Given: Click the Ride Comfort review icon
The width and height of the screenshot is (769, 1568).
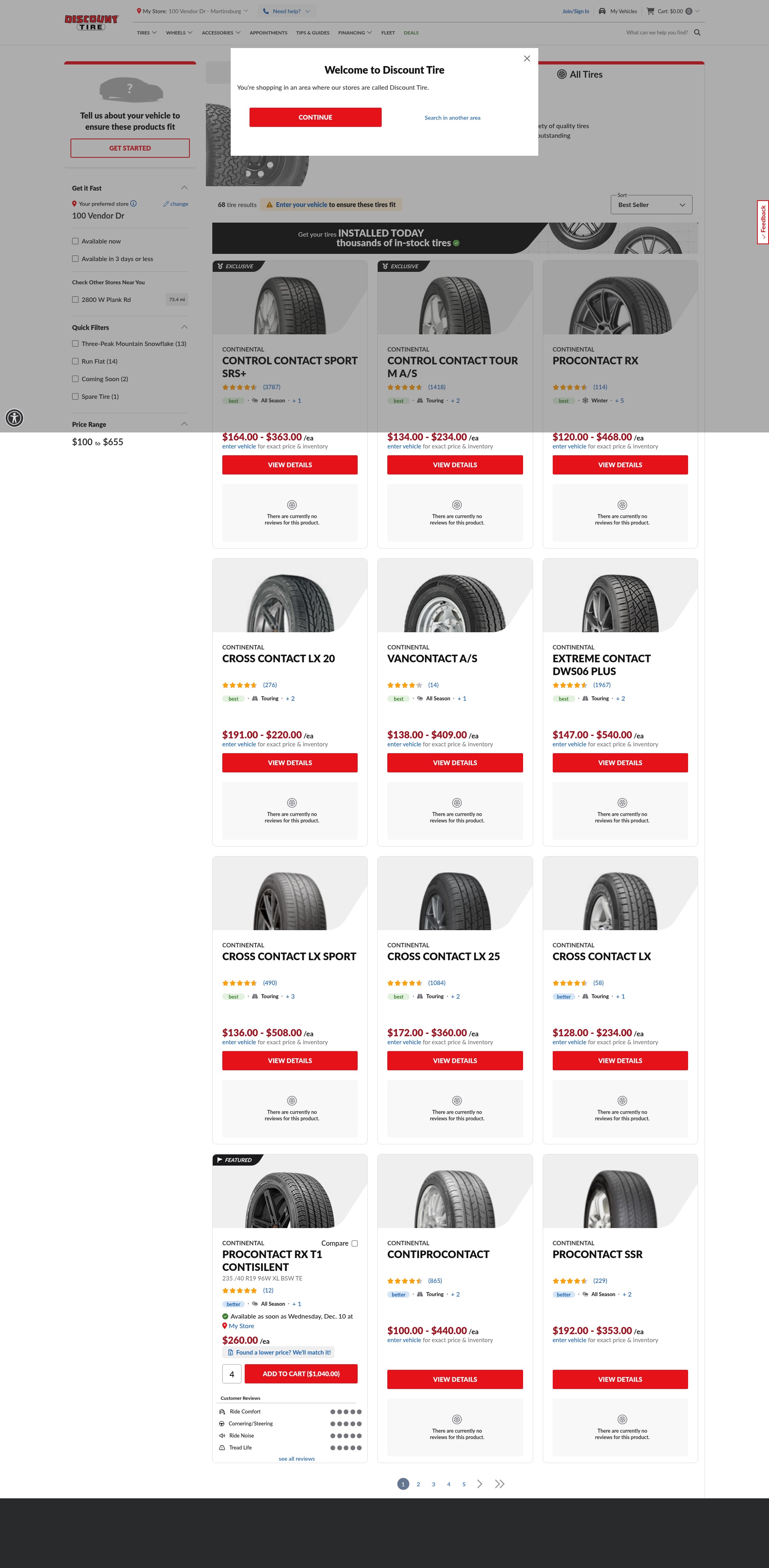Looking at the screenshot, I should pyautogui.click(x=221, y=1411).
